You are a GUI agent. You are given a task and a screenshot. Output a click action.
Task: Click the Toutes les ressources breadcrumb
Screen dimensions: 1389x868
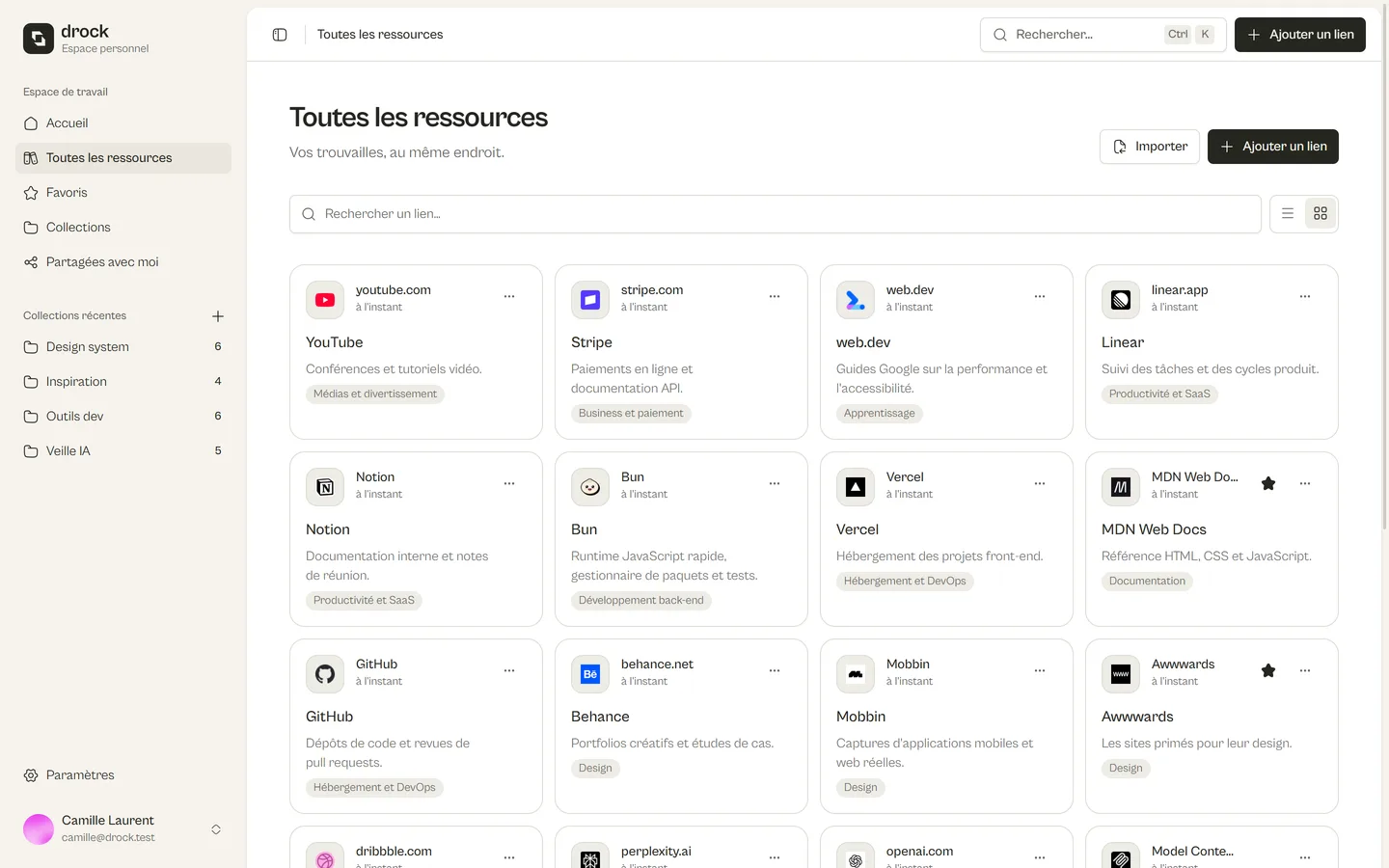click(x=380, y=35)
